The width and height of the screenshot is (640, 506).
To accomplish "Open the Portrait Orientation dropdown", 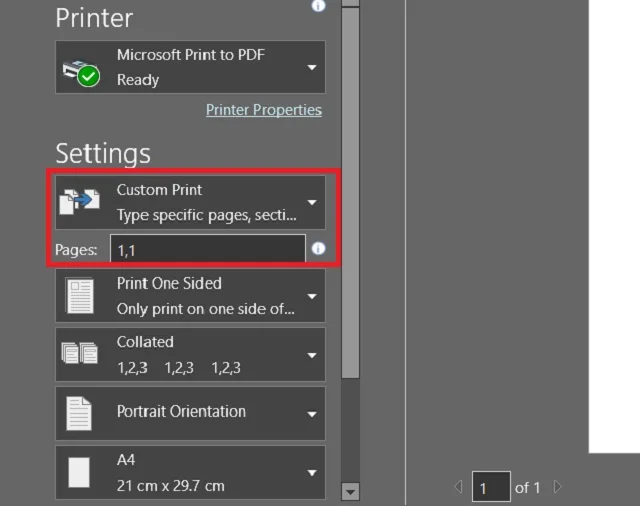I will [190, 413].
